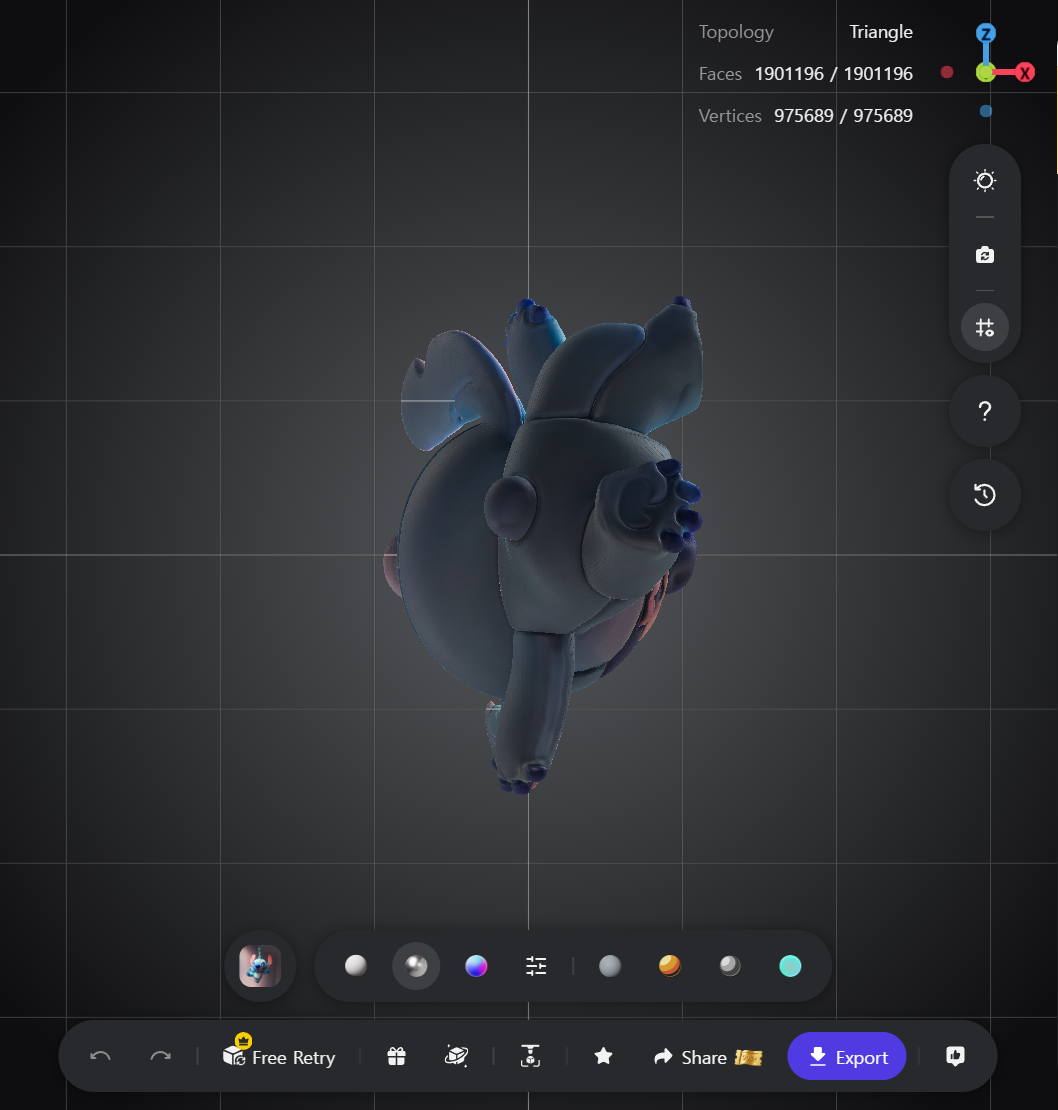Select the white clay material sphere

pyautogui.click(x=355, y=966)
